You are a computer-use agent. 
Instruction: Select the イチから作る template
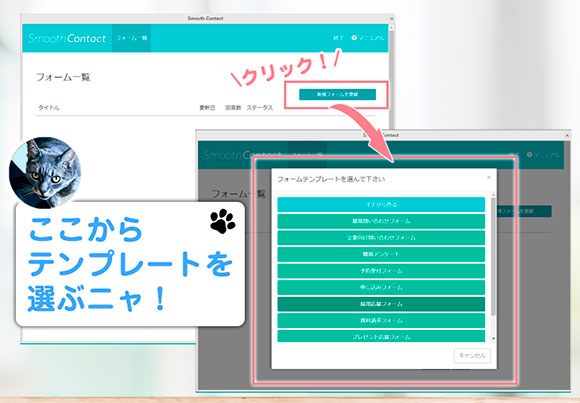pos(381,205)
